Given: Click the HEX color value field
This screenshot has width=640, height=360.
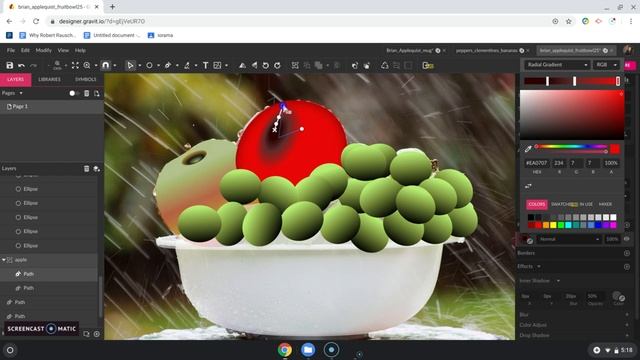Looking at the screenshot, I should point(537,163).
